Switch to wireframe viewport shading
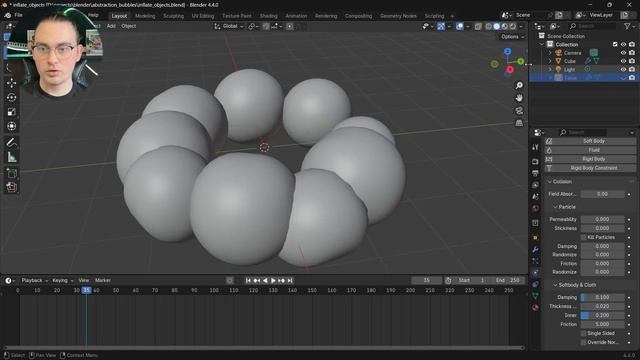 click(x=489, y=26)
